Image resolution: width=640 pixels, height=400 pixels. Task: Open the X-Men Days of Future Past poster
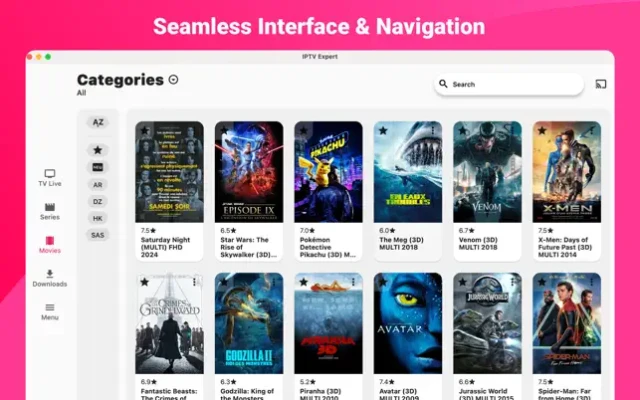tap(567, 170)
